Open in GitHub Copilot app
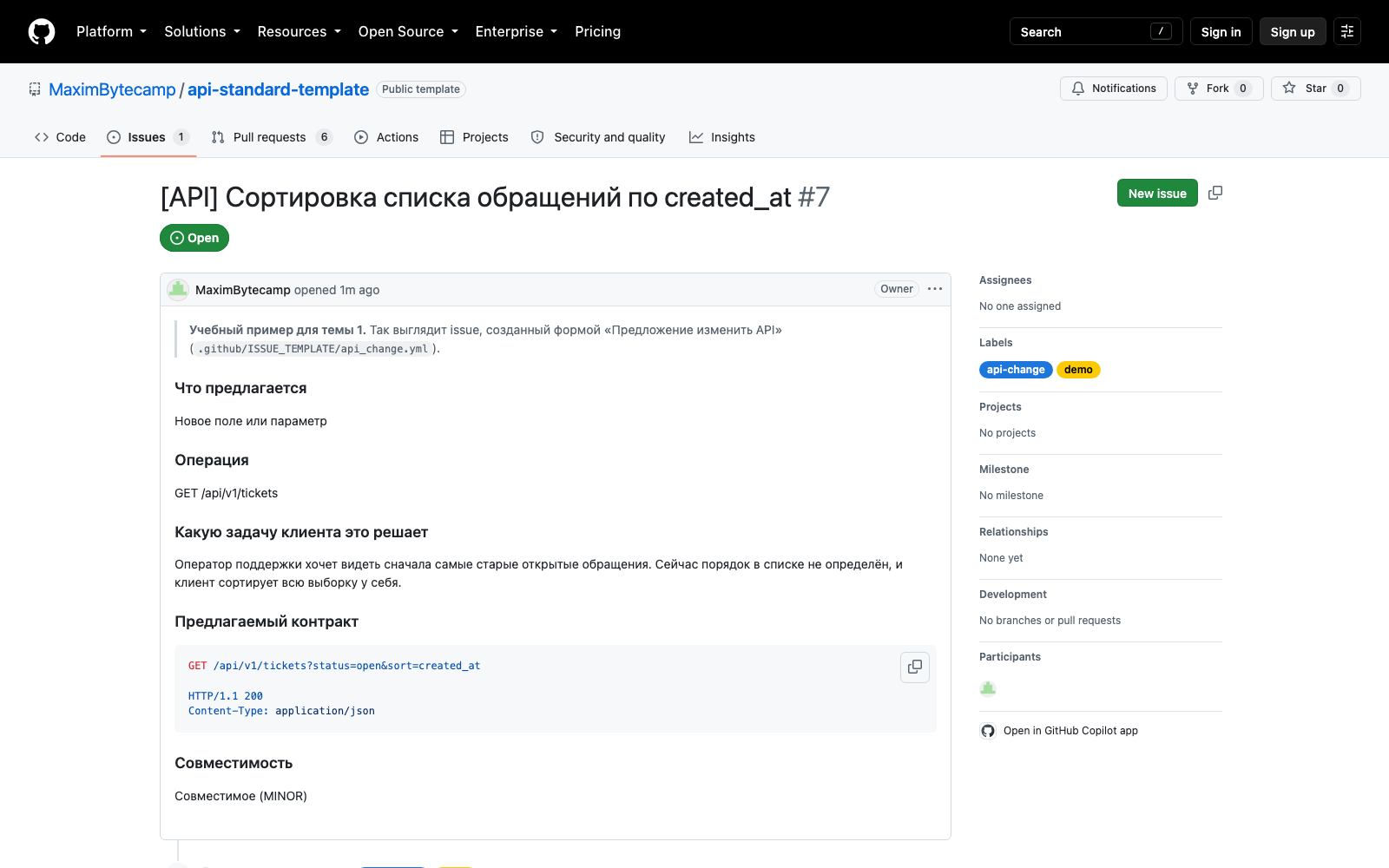 [x=1059, y=731]
